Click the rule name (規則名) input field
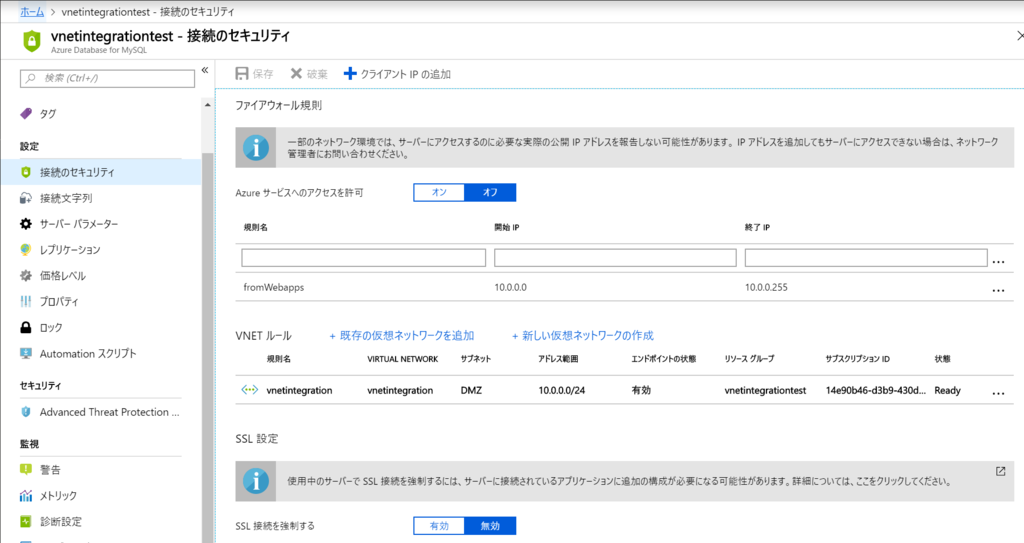1024x543 pixels. click(364, 257)
